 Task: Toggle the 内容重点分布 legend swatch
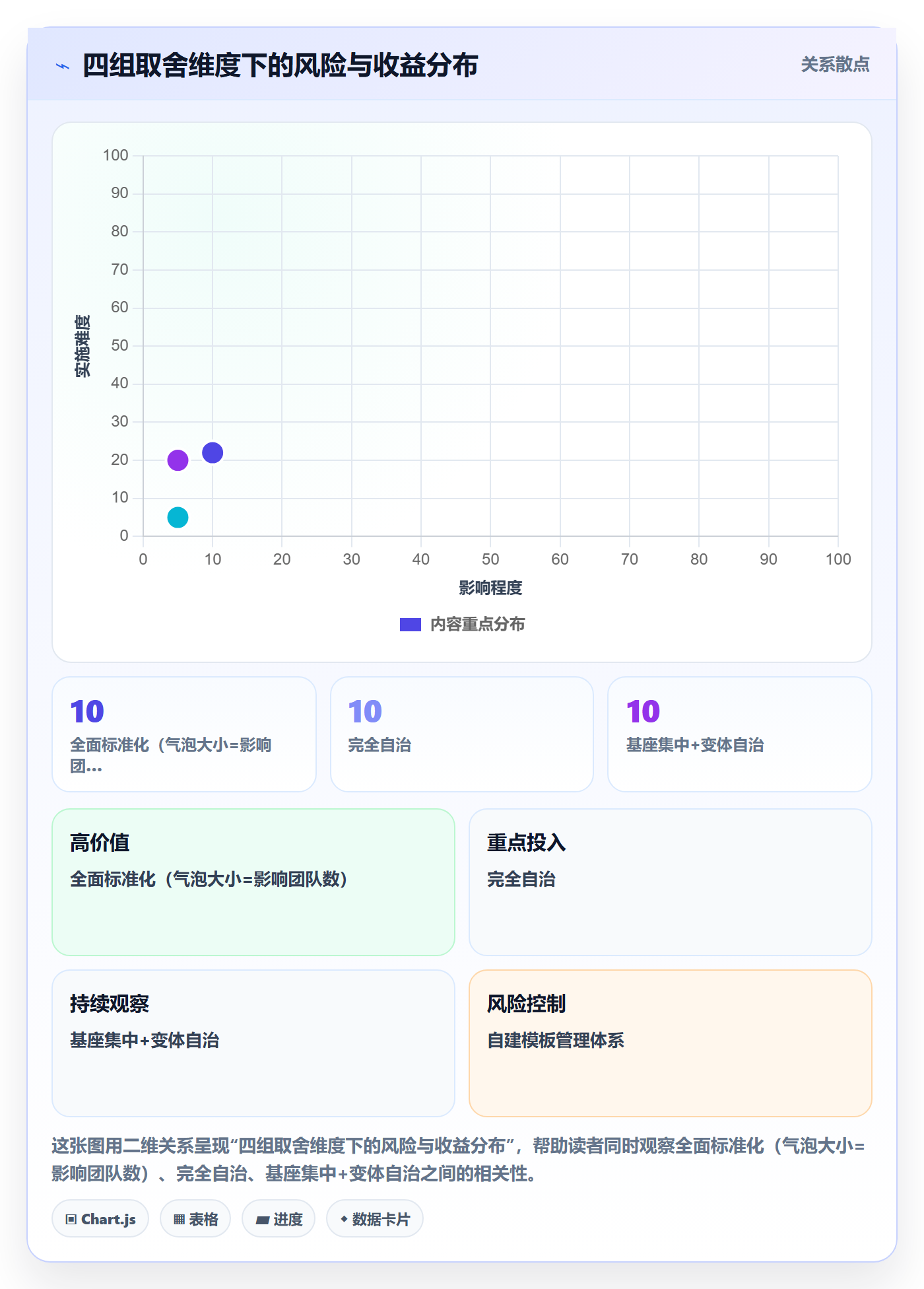click(410, 625)
